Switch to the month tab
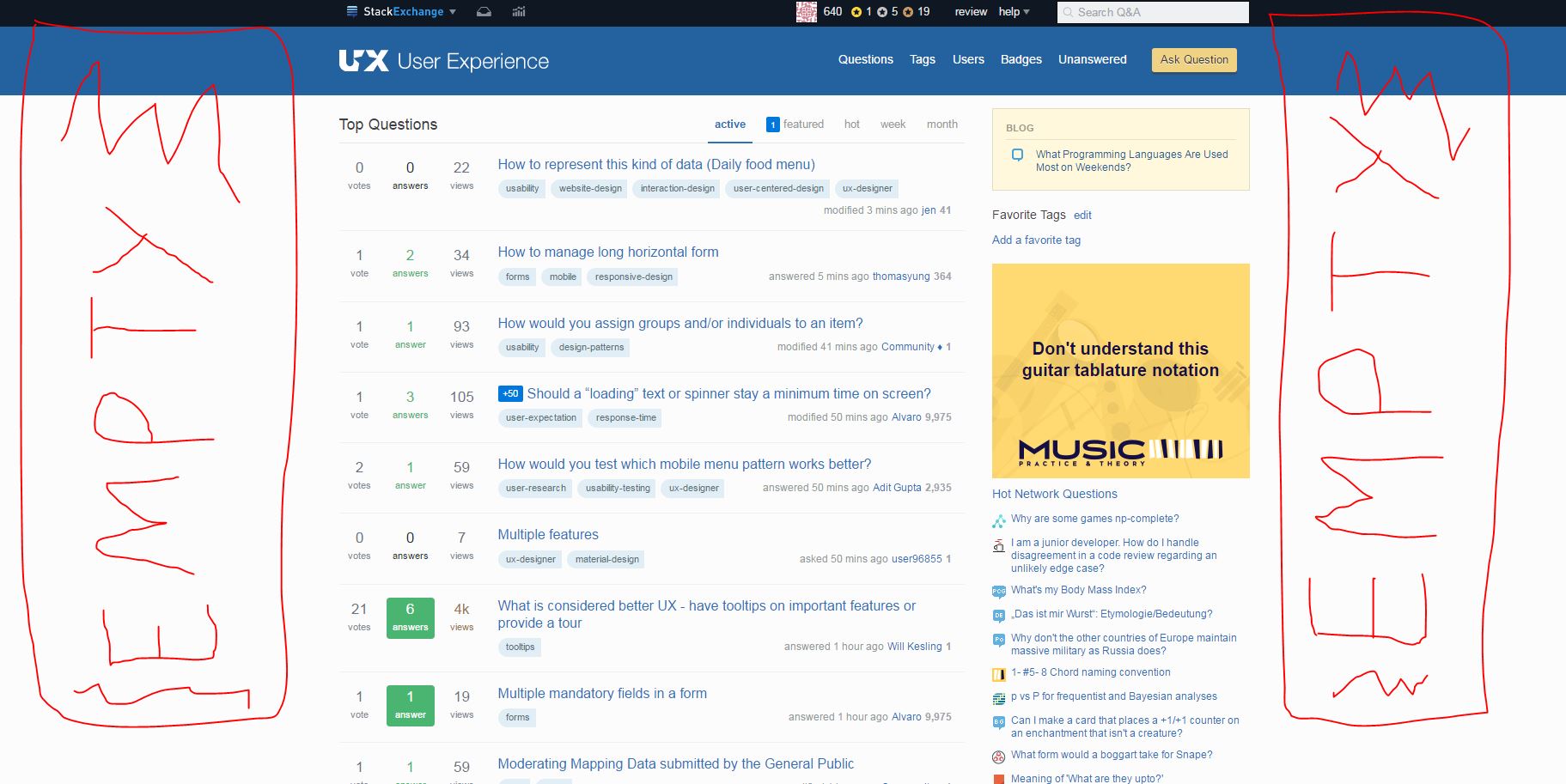 [x=941, y=125]
